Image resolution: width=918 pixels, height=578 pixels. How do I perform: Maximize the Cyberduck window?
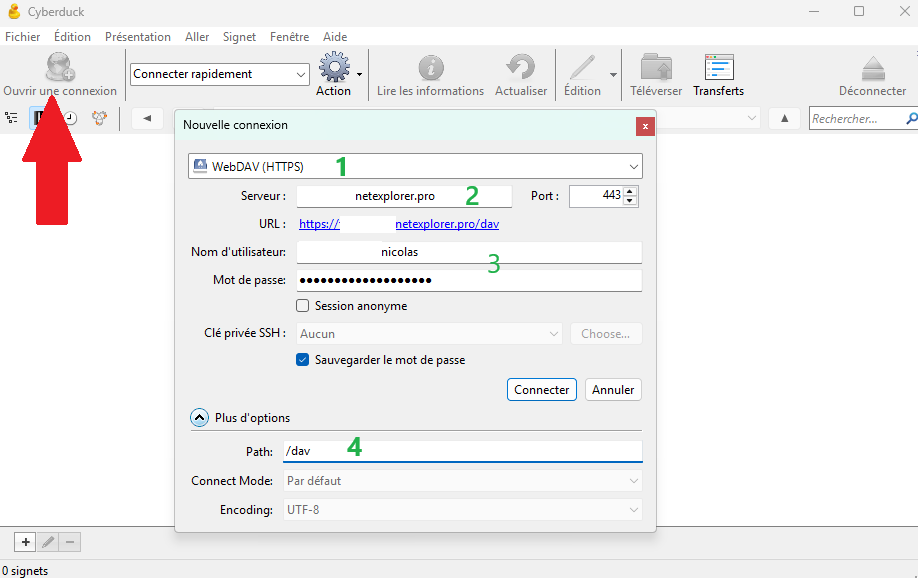click(859, 11)
